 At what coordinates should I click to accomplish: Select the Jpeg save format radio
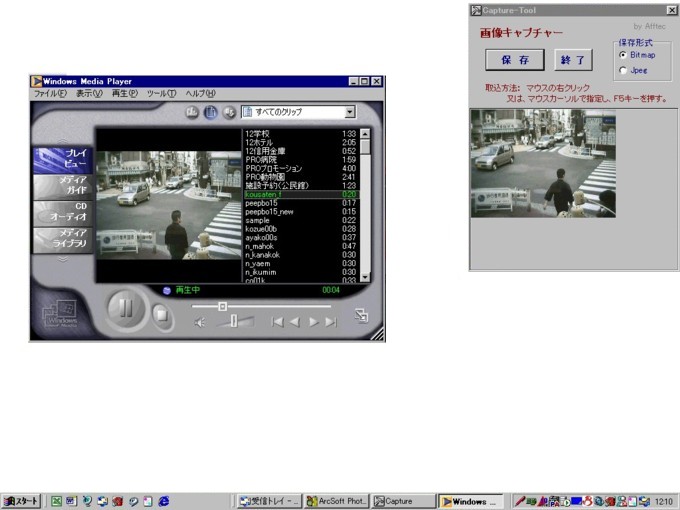click(623, 70)
